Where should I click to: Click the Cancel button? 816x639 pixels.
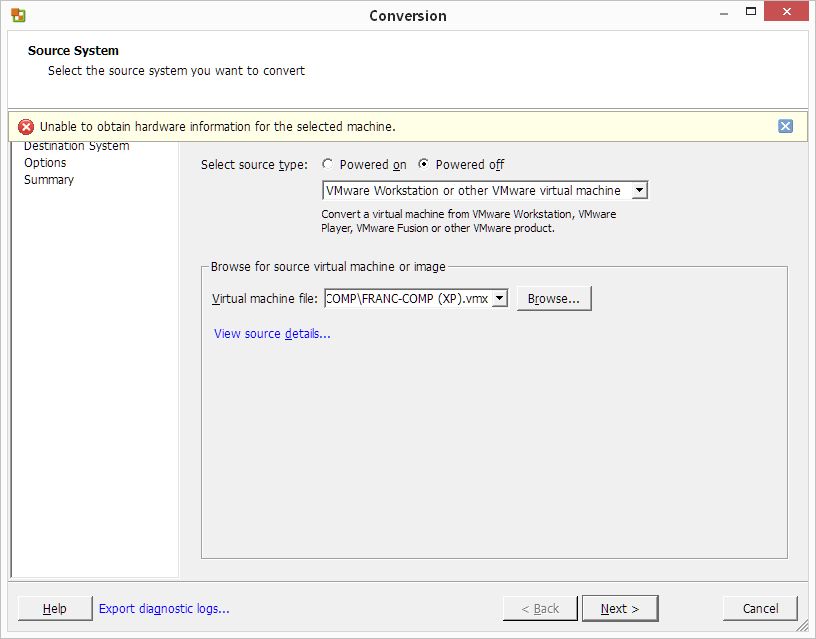click(760, 608)
